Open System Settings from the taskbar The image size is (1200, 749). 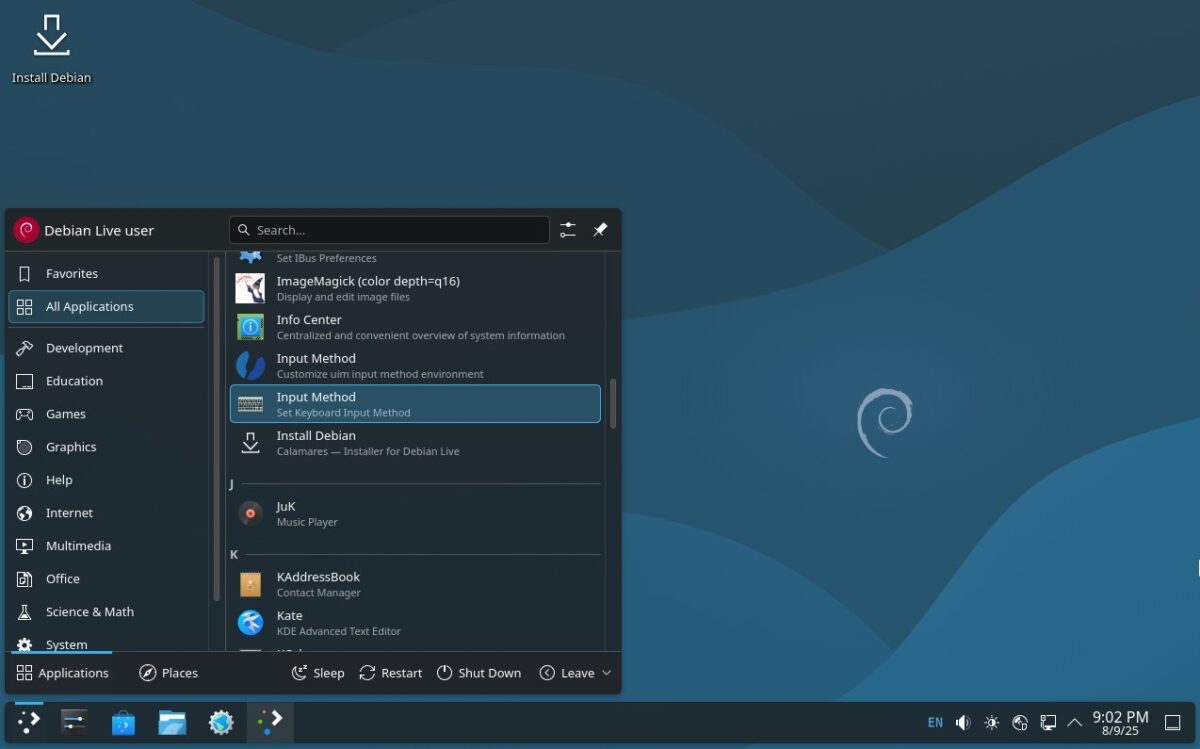(75, 722)
